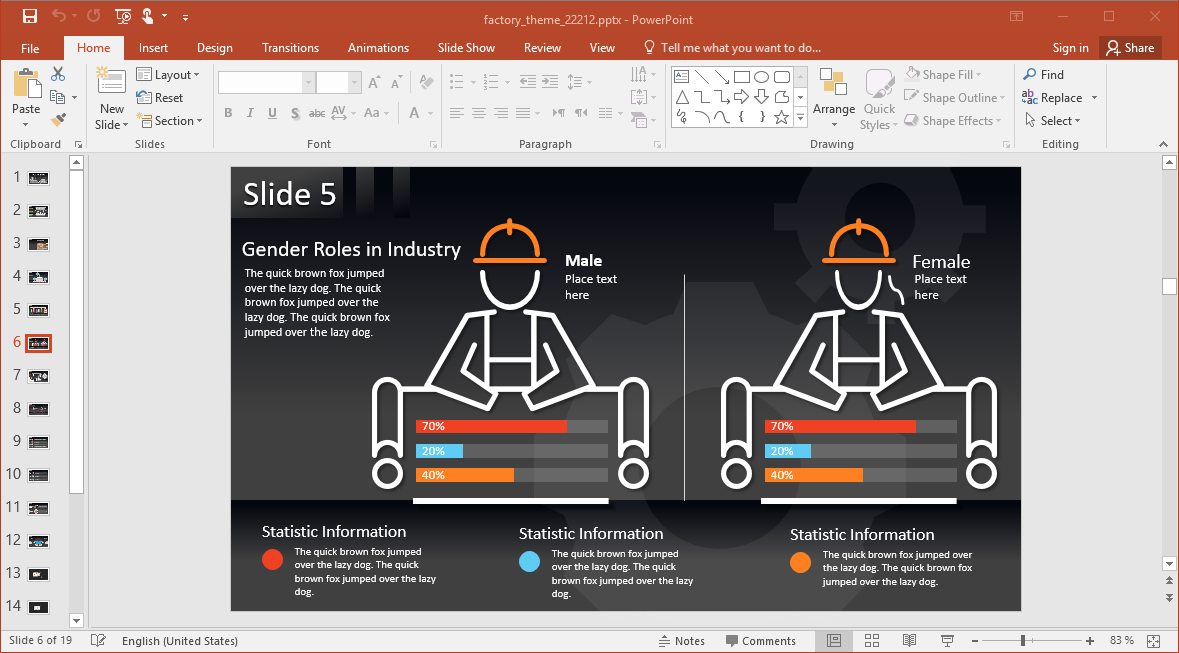
Task: Click the Save icon in title bar
Action: tap(29, 16)
